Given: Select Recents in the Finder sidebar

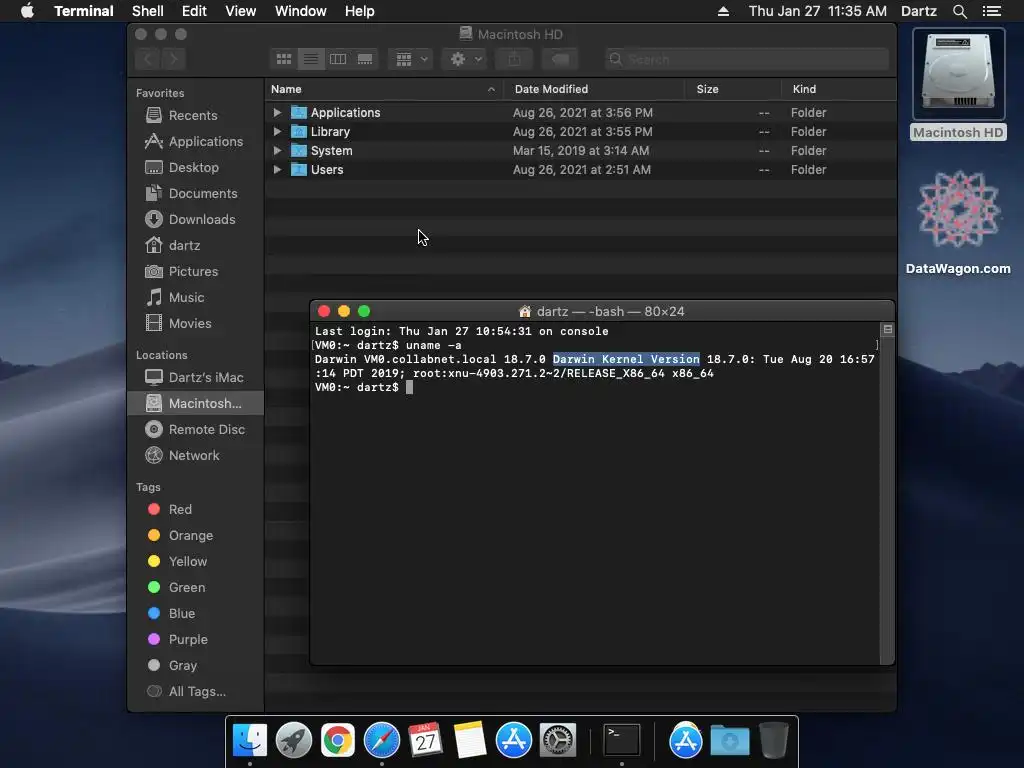Looking at the screenshot, I should coord(196,116).
